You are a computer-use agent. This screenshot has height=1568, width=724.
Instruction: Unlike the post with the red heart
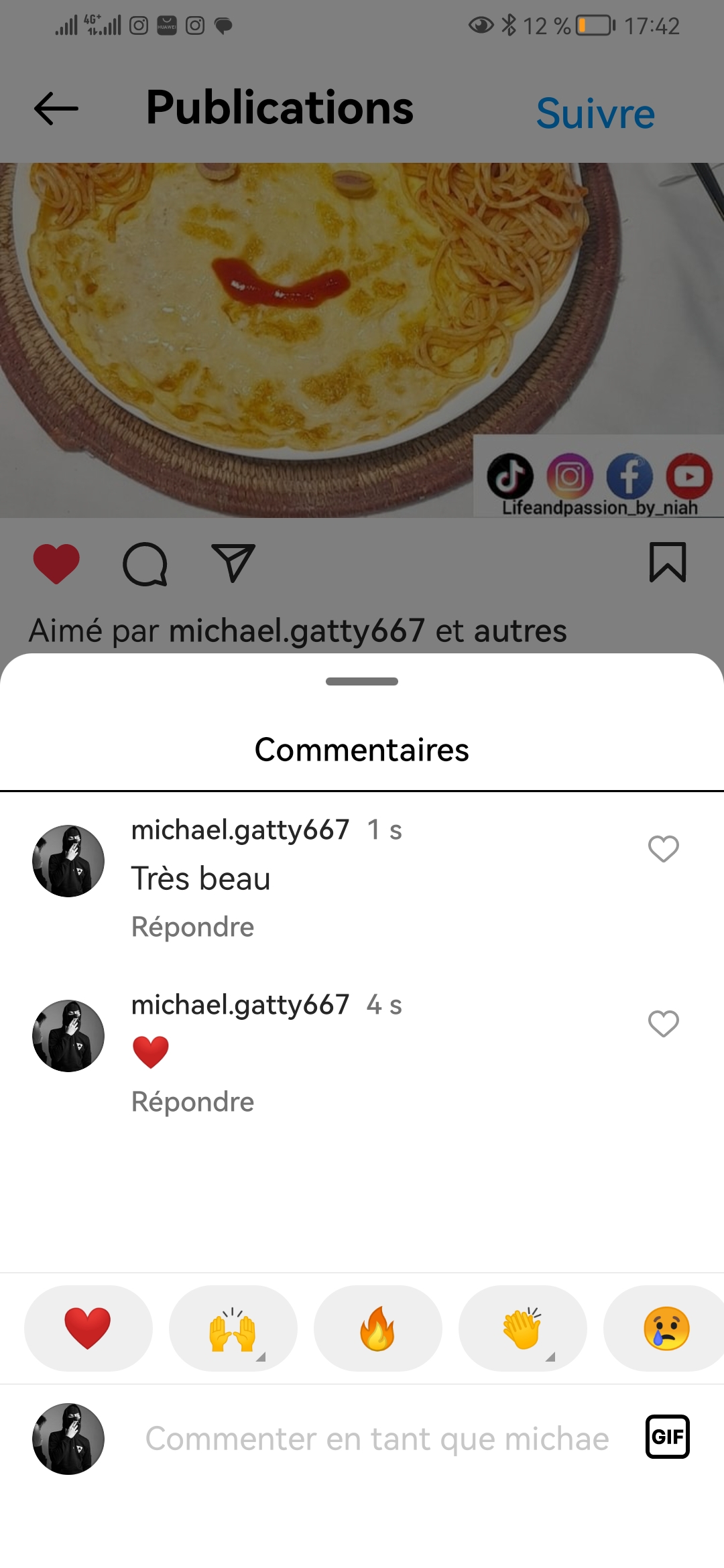[x=56, y=564]
